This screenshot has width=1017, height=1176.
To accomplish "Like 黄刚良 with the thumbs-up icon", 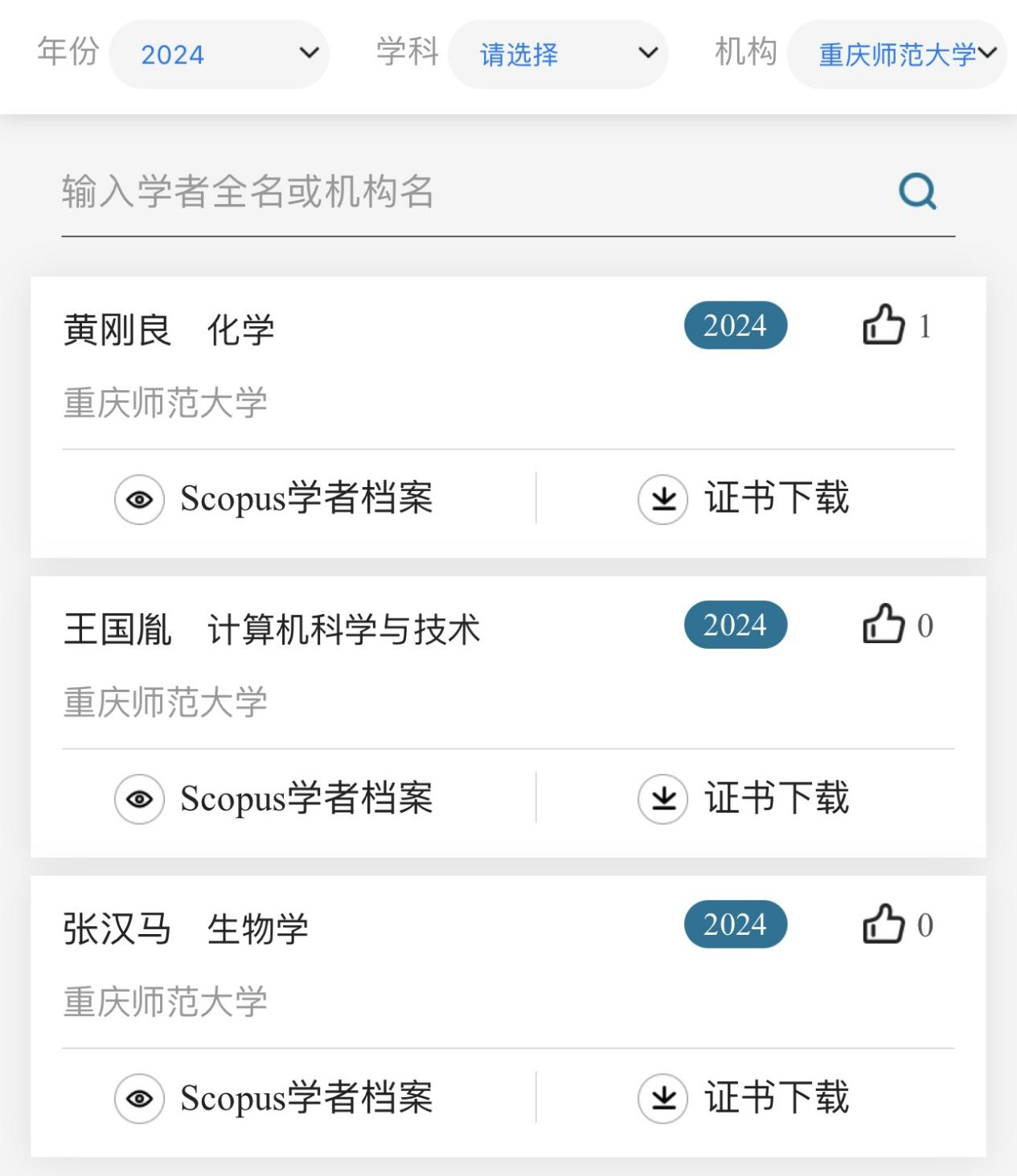I will (884, 326).
